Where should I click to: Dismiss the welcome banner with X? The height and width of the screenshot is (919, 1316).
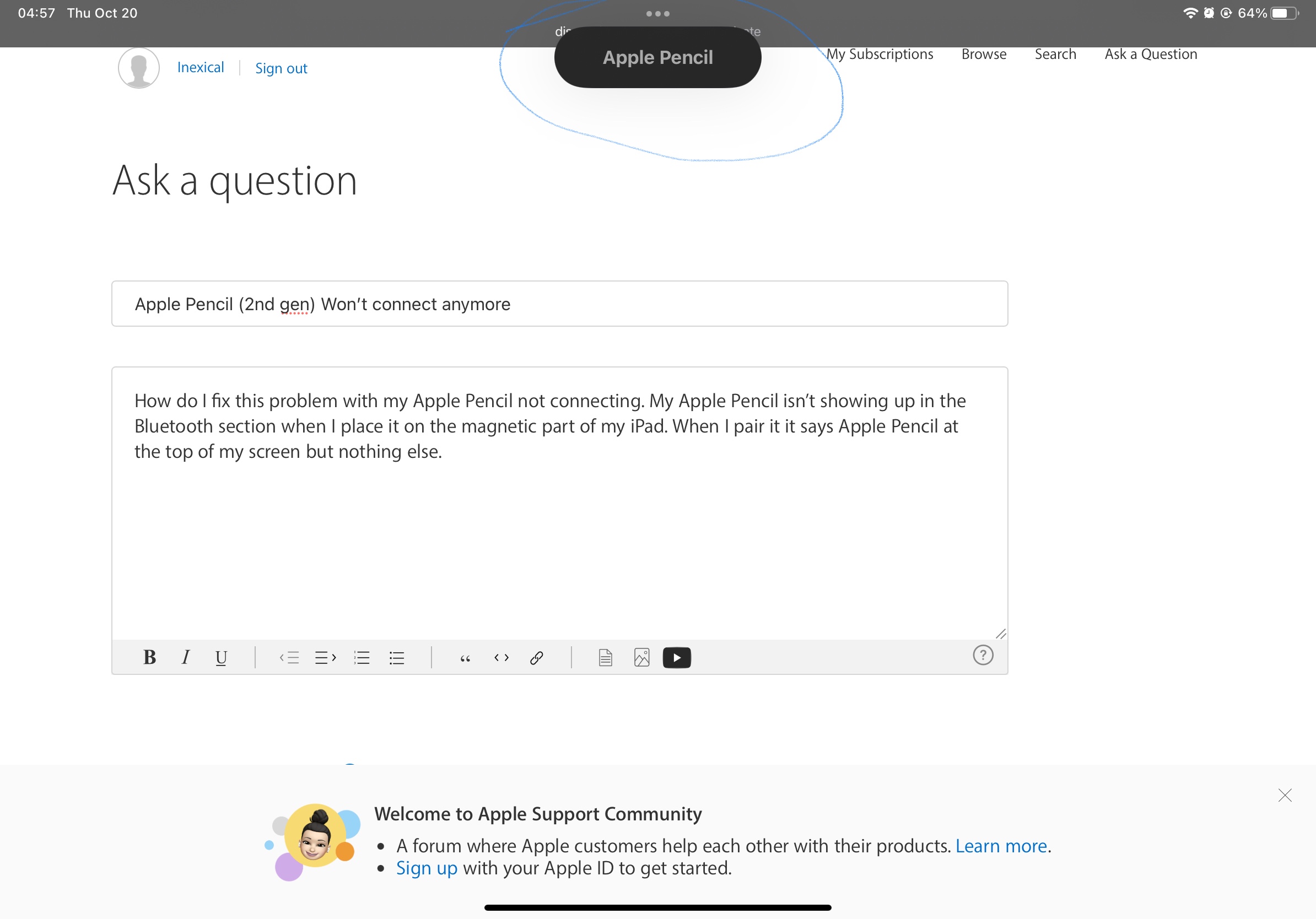1285,795
